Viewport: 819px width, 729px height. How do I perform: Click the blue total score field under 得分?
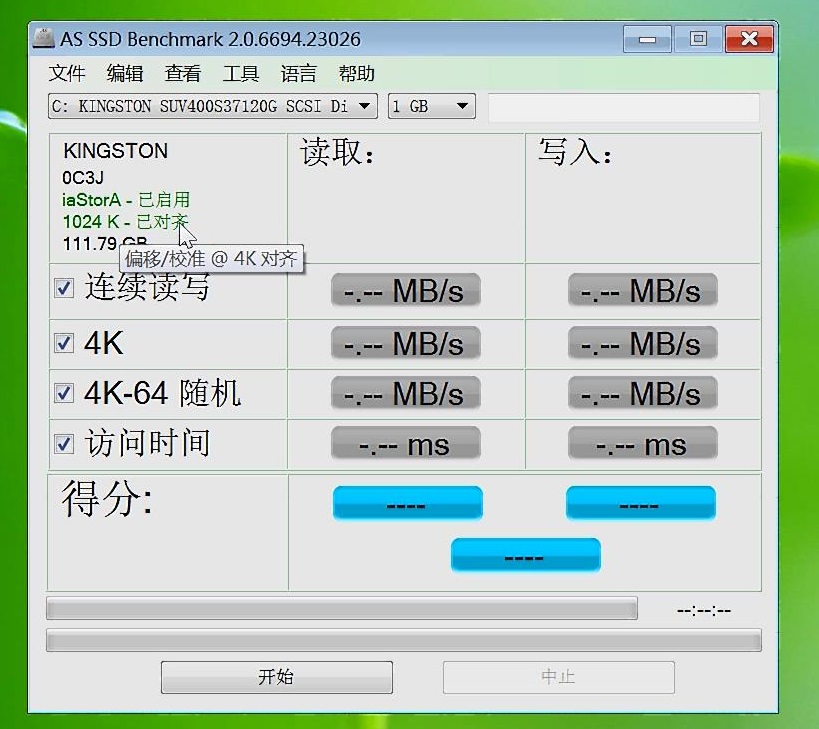(x=525, y=554)
